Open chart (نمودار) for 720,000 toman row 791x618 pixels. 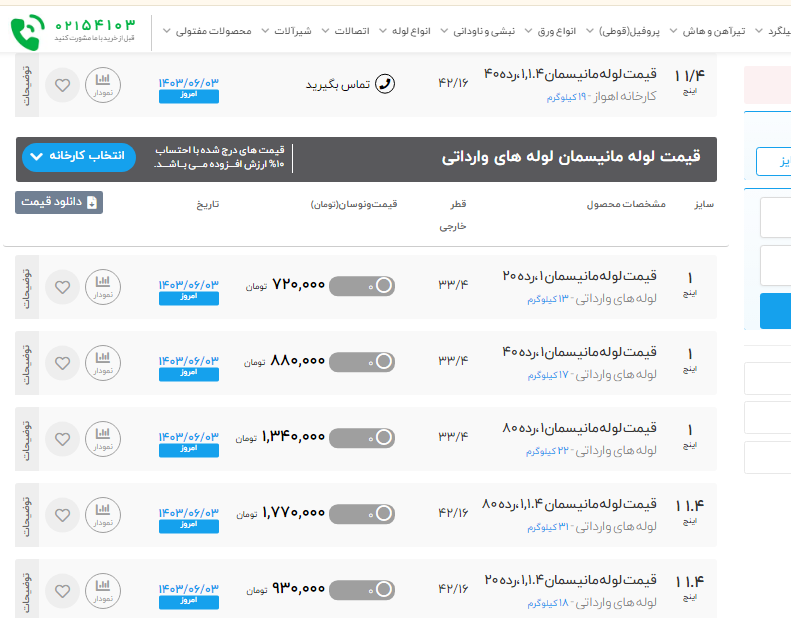pyautogui.click(x=102, y=286)
